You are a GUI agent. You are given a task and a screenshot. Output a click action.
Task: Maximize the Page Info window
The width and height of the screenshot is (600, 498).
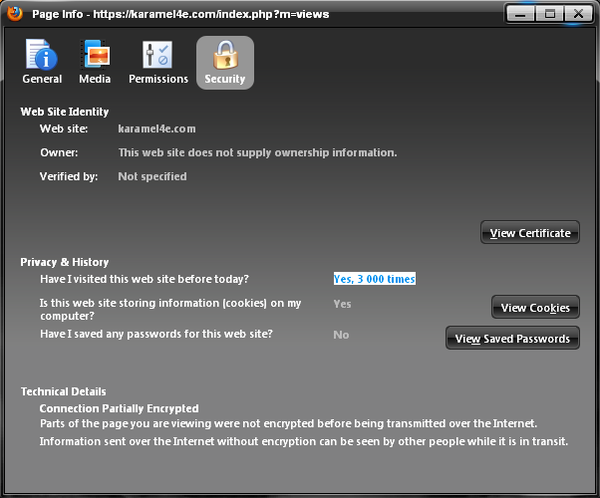547,15
